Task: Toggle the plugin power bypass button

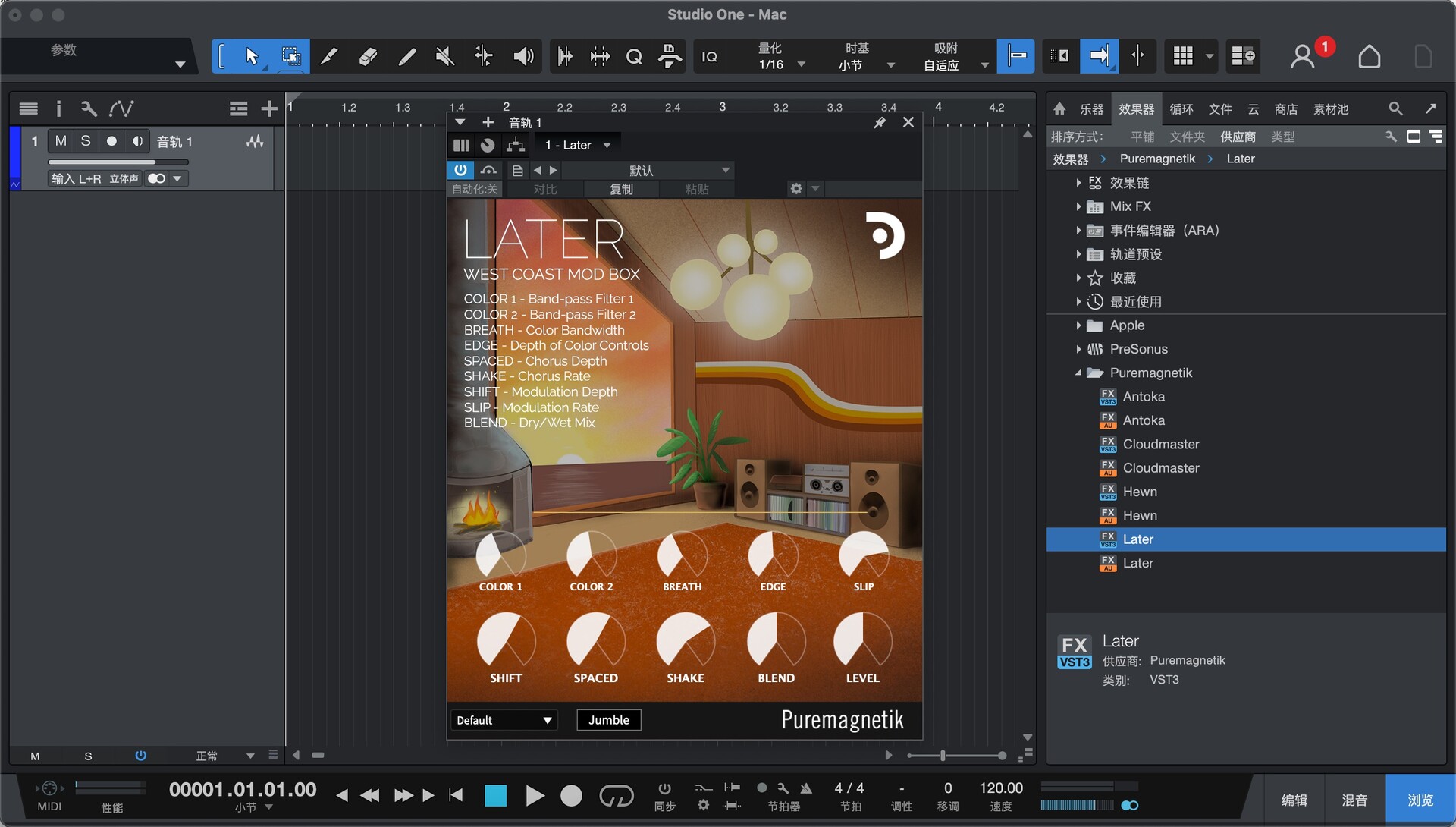Action: pyautogui.click(x=460, y=170)
